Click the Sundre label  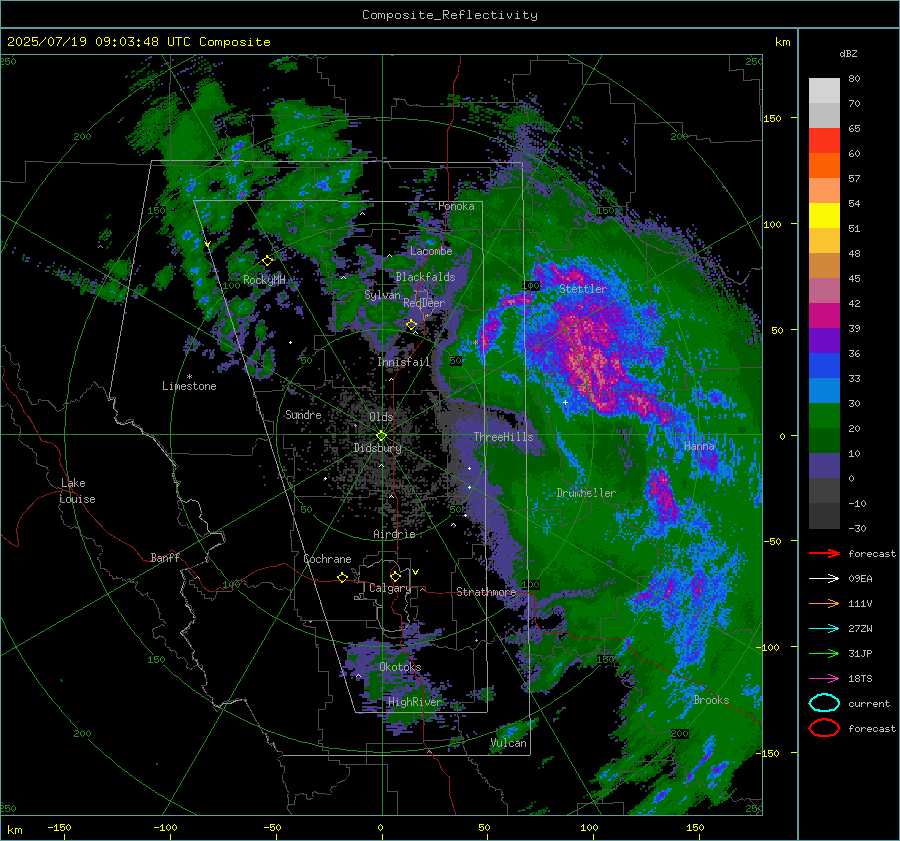[303, 414]
